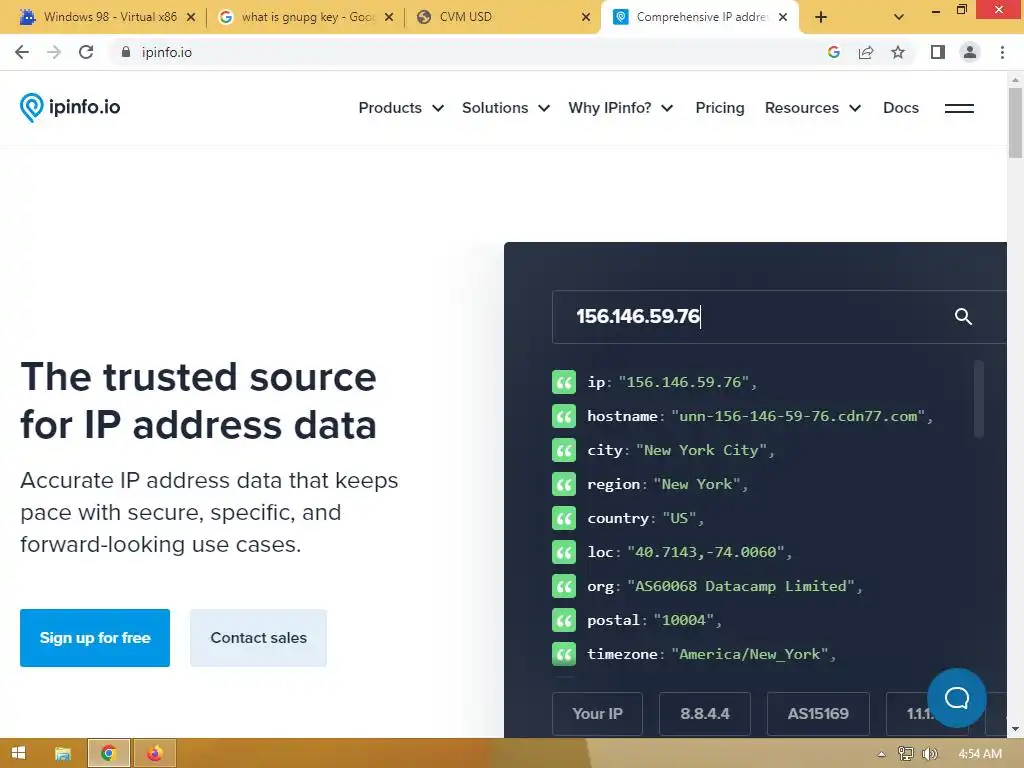The image size is (1024, 768).
Task: Click the taskbar clock 4:54 AM
Action: 980,754
